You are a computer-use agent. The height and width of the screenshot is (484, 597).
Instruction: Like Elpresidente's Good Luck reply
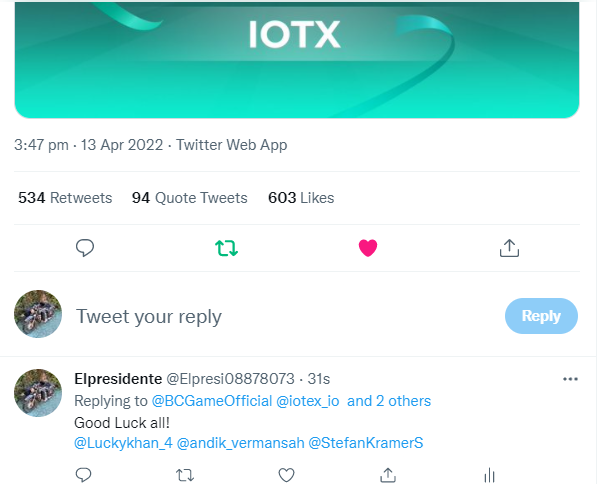coord(286,475)
